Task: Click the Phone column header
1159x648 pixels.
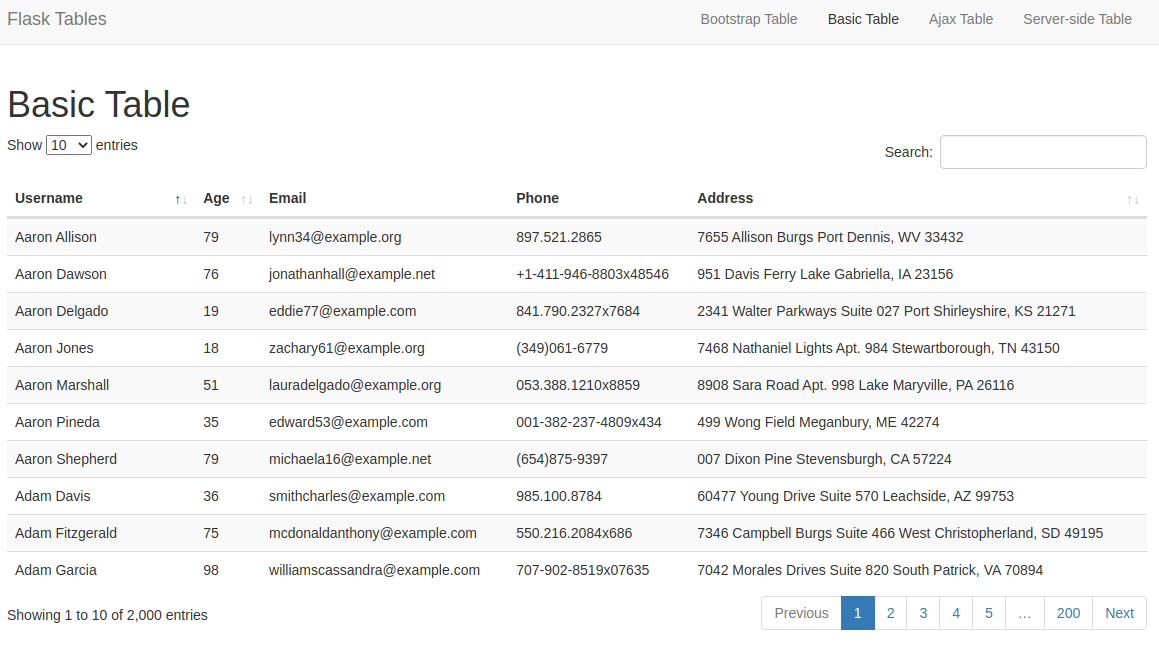Action: pyautogui.click(x=599, y=199)
